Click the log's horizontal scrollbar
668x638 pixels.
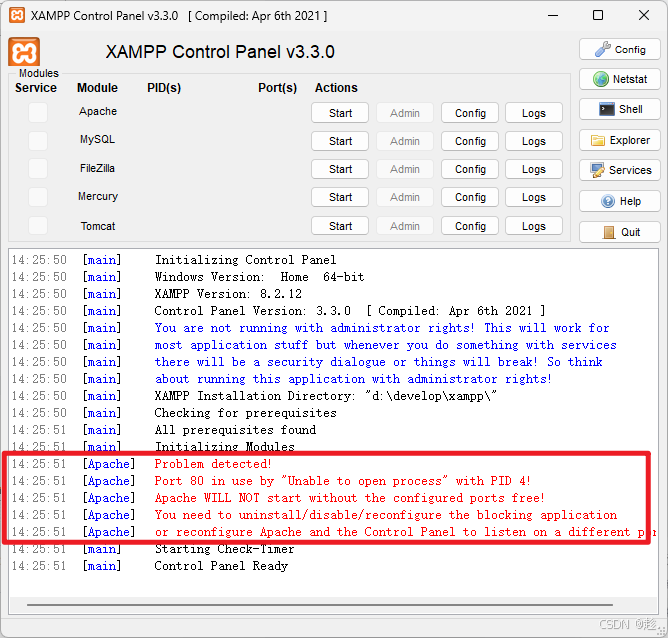click(x=320, y=604)
